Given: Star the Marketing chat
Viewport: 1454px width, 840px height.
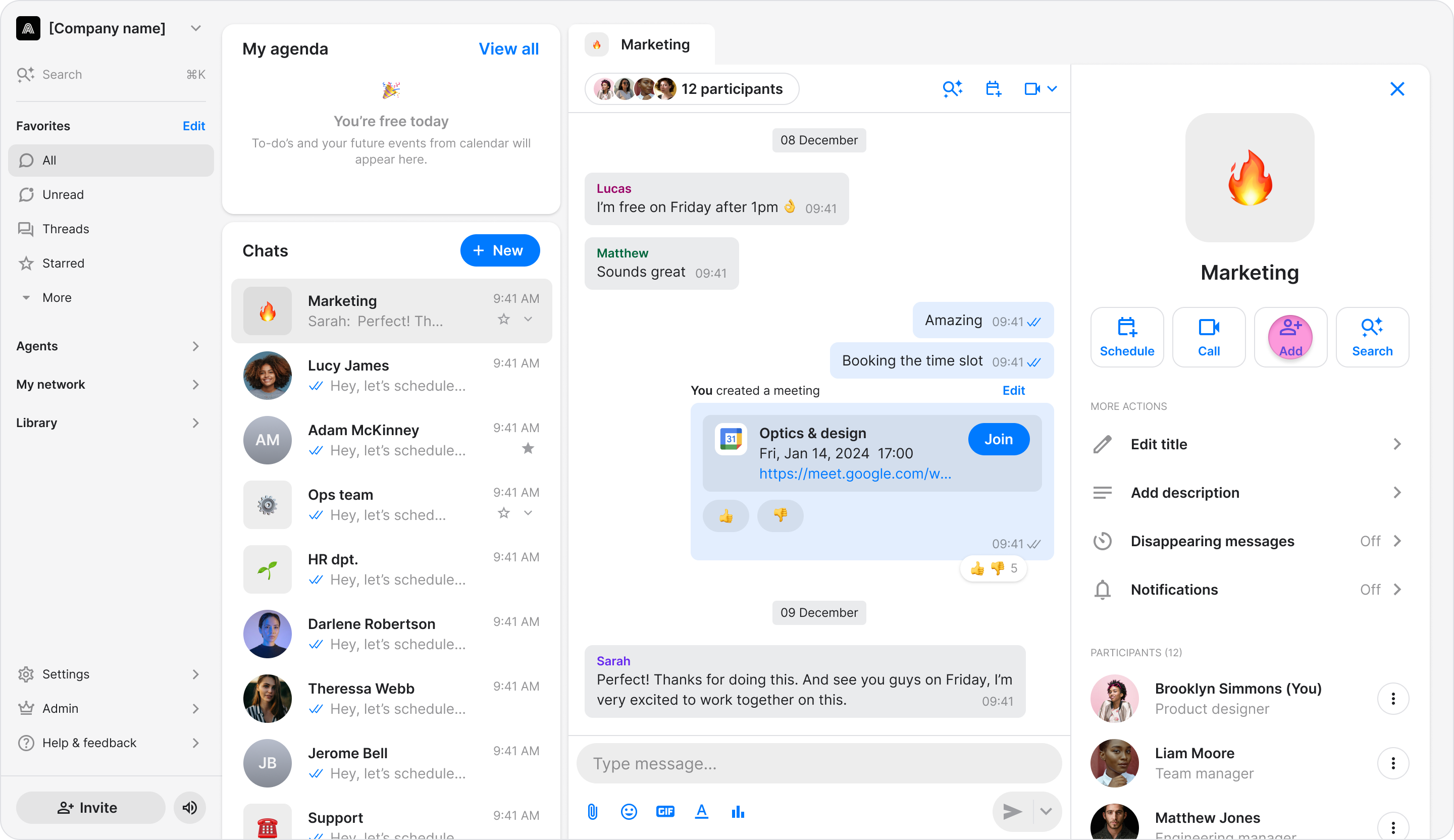Looking at the screenshot, I should [x=504, y=319].
